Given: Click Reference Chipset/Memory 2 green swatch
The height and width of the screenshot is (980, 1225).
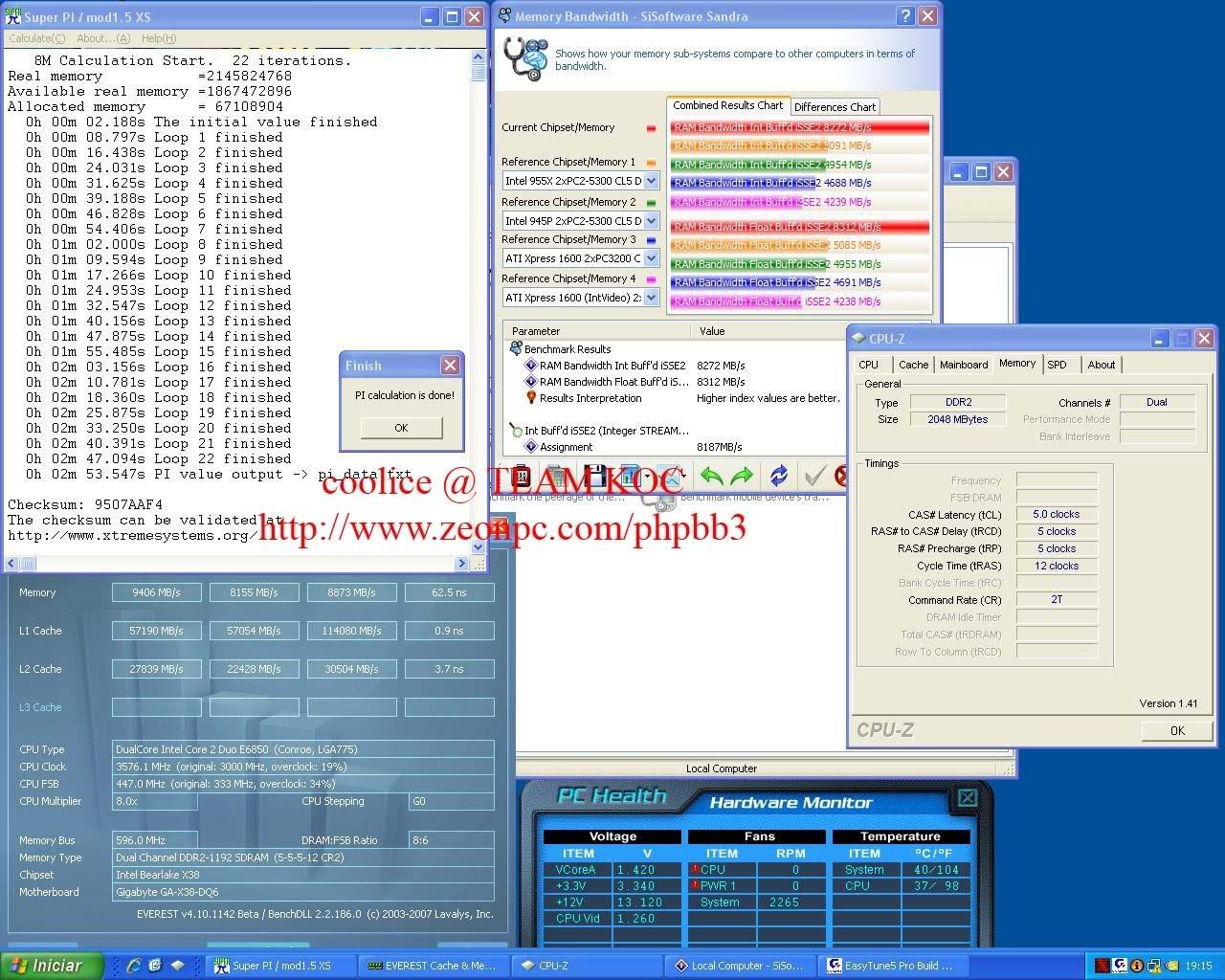Looking at the screenshot, I should coord(651,203).
